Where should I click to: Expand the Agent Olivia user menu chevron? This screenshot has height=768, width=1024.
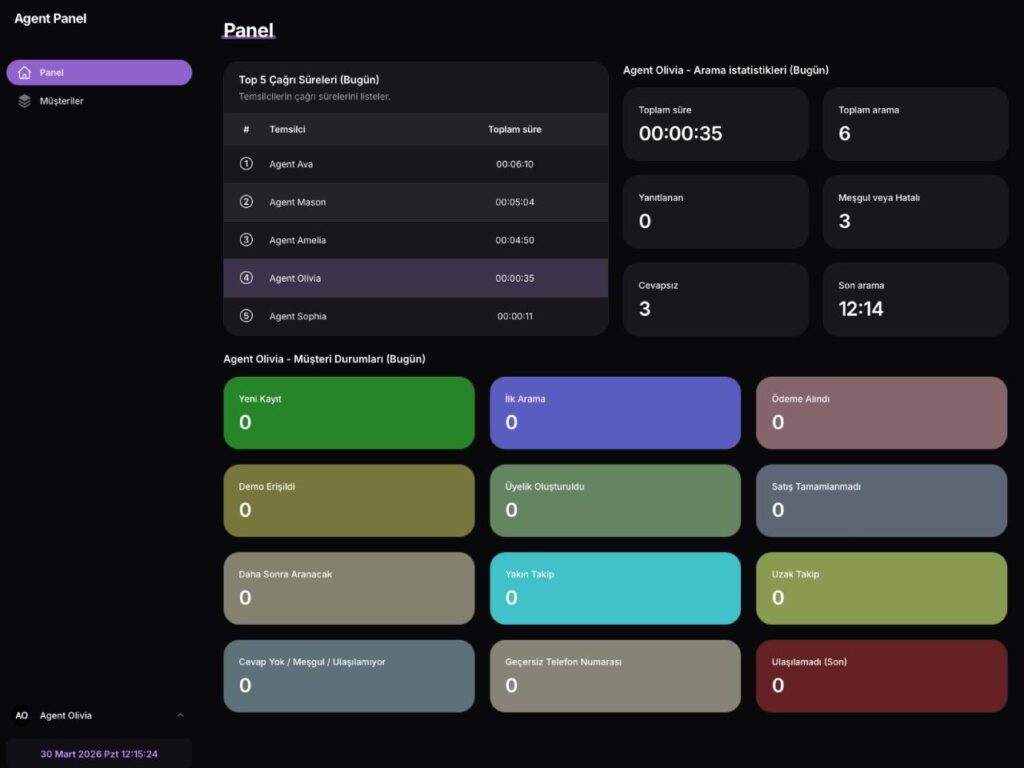pyautogui.click(x=180, y=715)
